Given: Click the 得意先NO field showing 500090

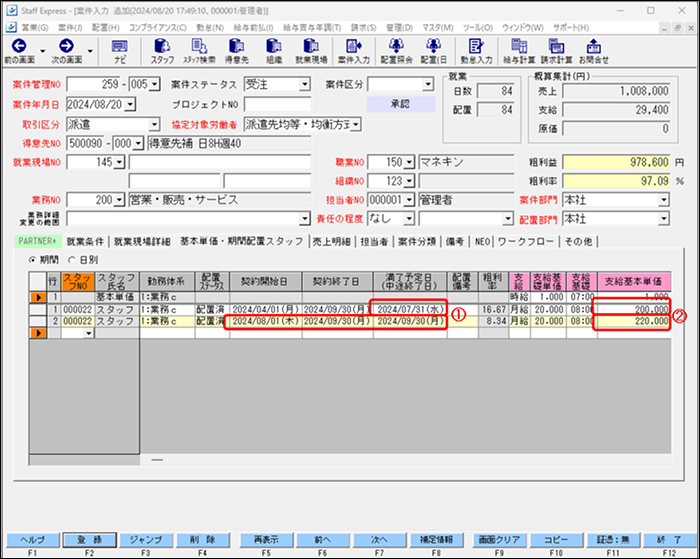Looking at the screenshot, I should pos(85,144).
